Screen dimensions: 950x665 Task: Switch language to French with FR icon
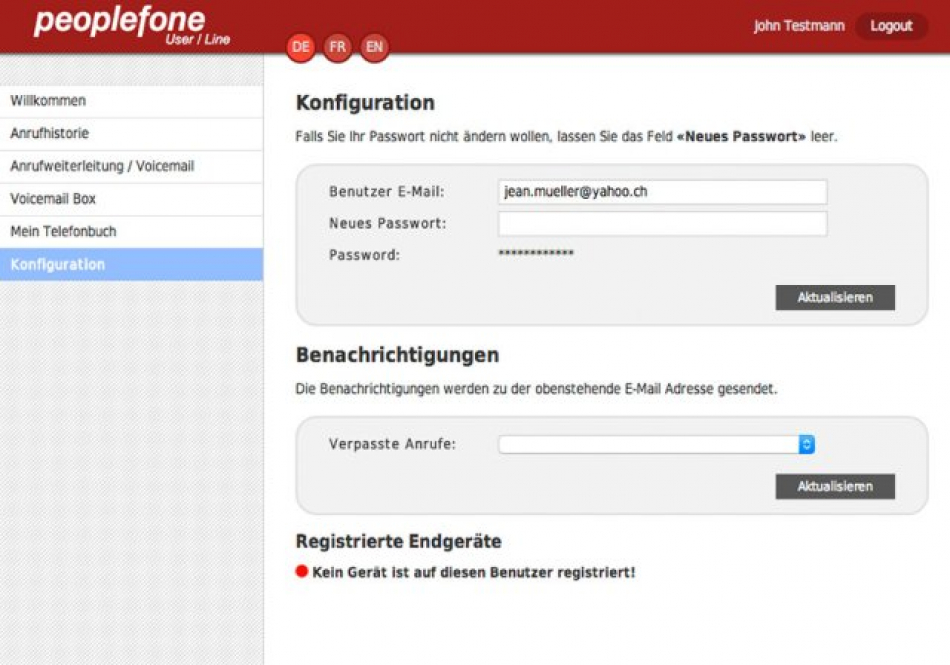[337, 47]
